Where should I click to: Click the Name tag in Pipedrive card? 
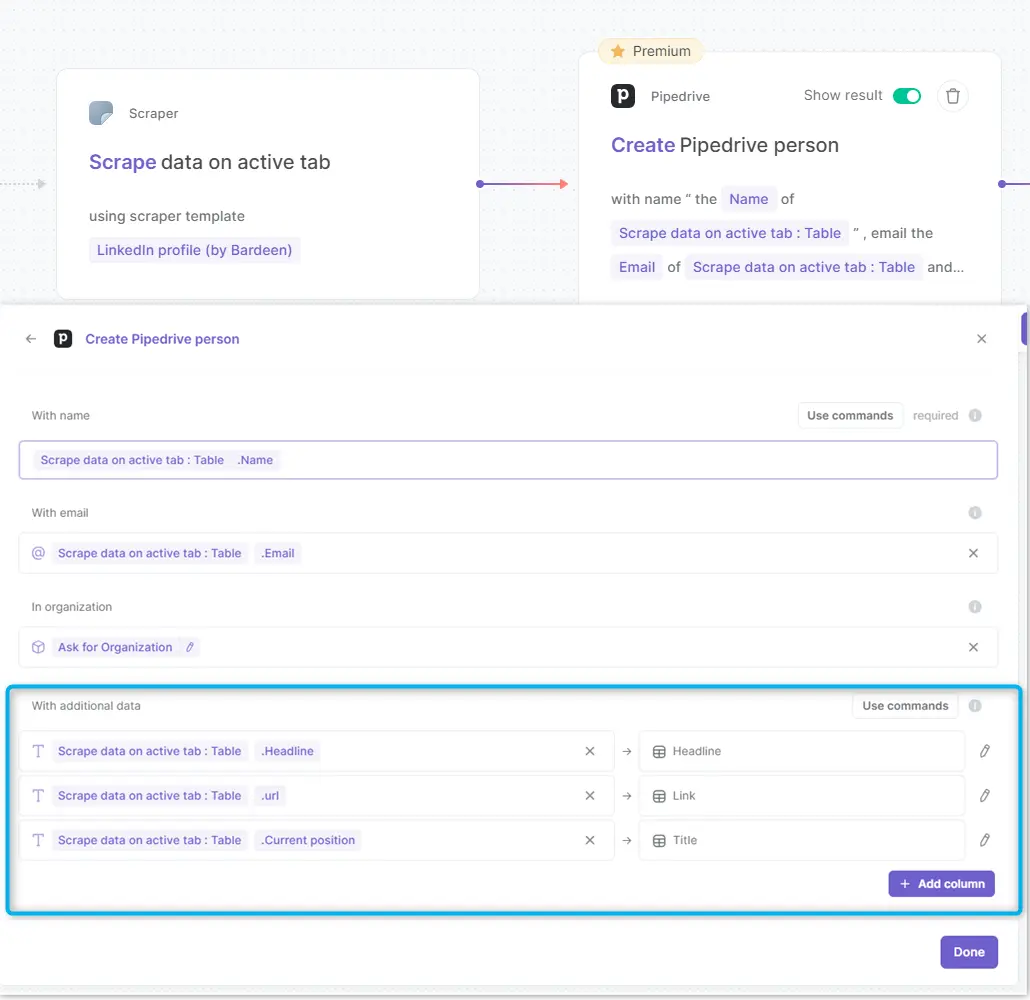(748, 199)
